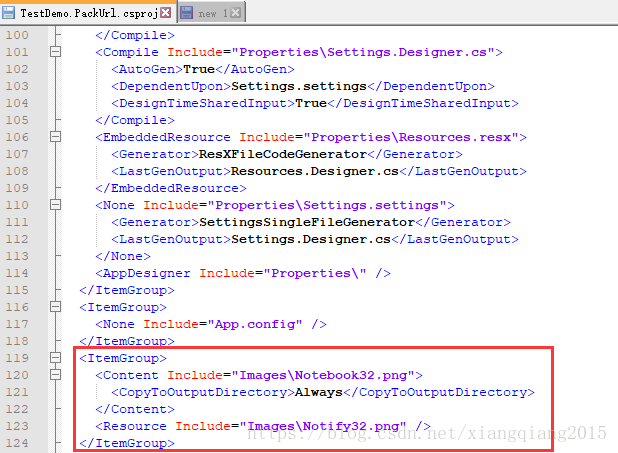Collapse the ItemGroup fold at line 116
618x453 pixels.
point(56,307)
